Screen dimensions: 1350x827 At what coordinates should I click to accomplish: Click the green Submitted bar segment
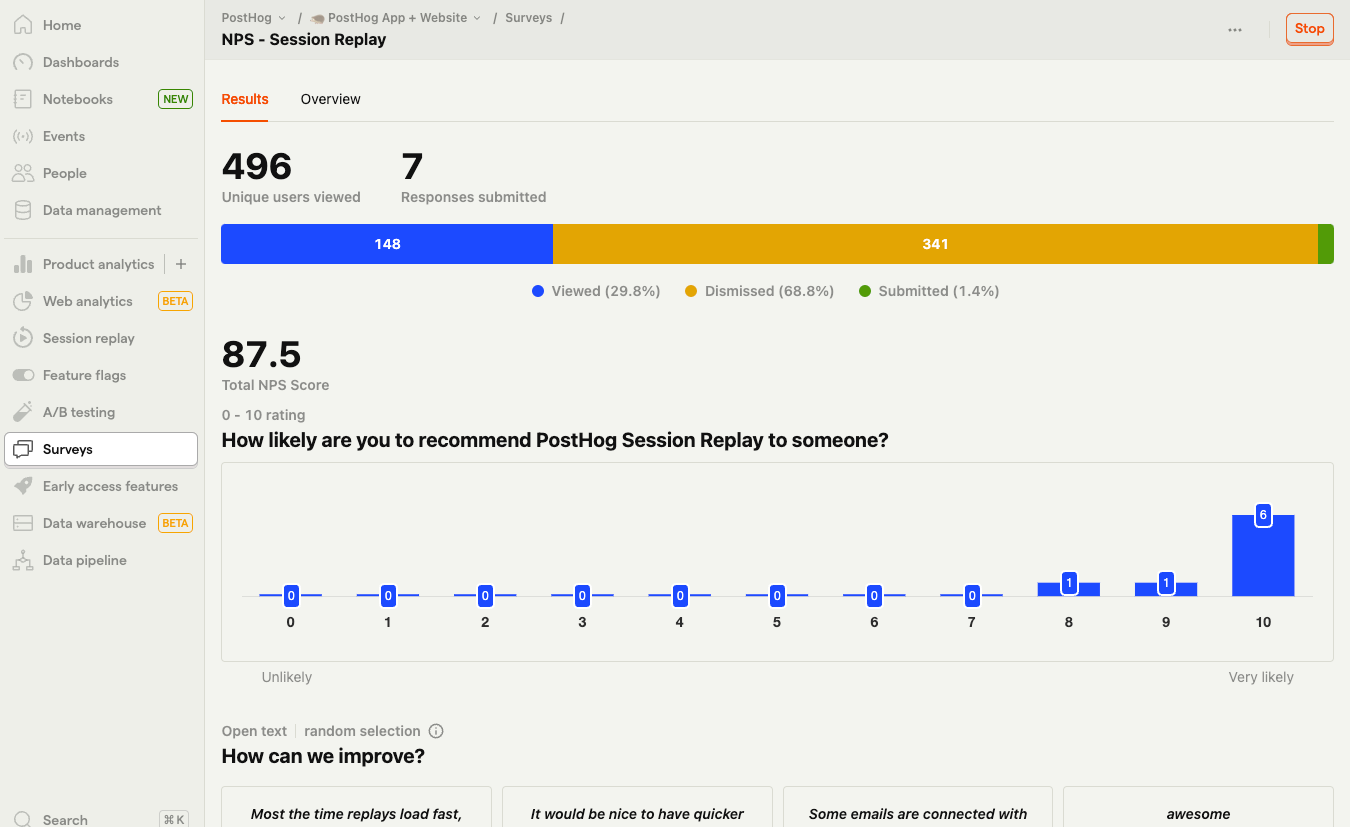pos(1326,244)
